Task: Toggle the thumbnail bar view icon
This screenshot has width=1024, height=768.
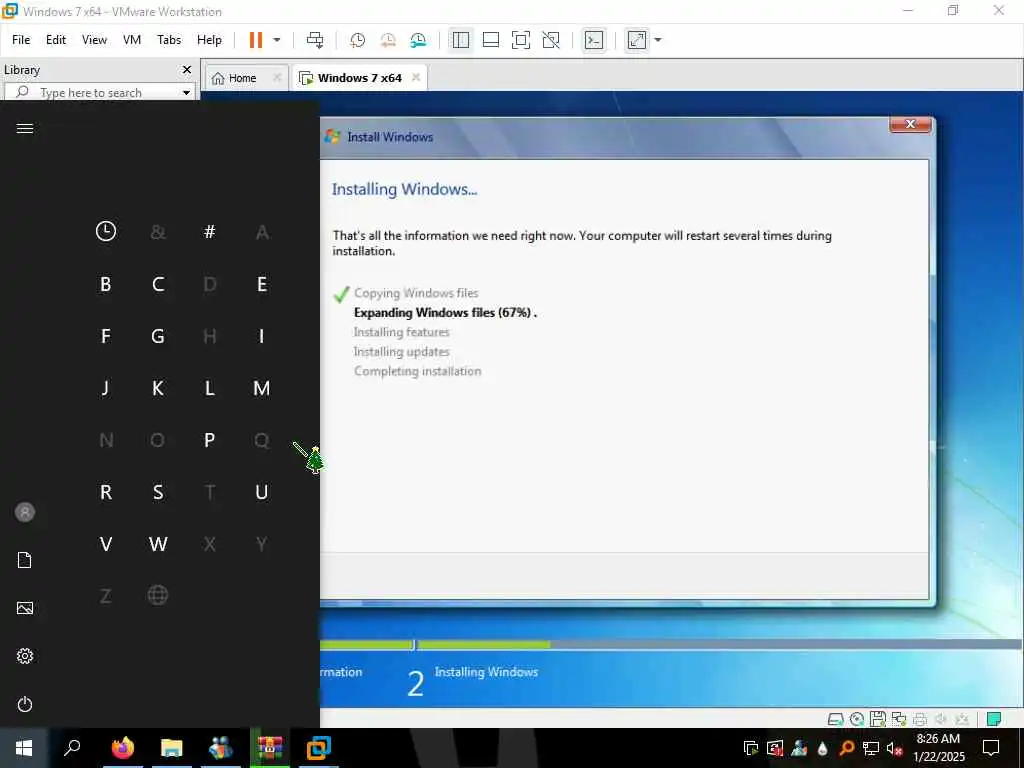Action: [x=490, y=40]
